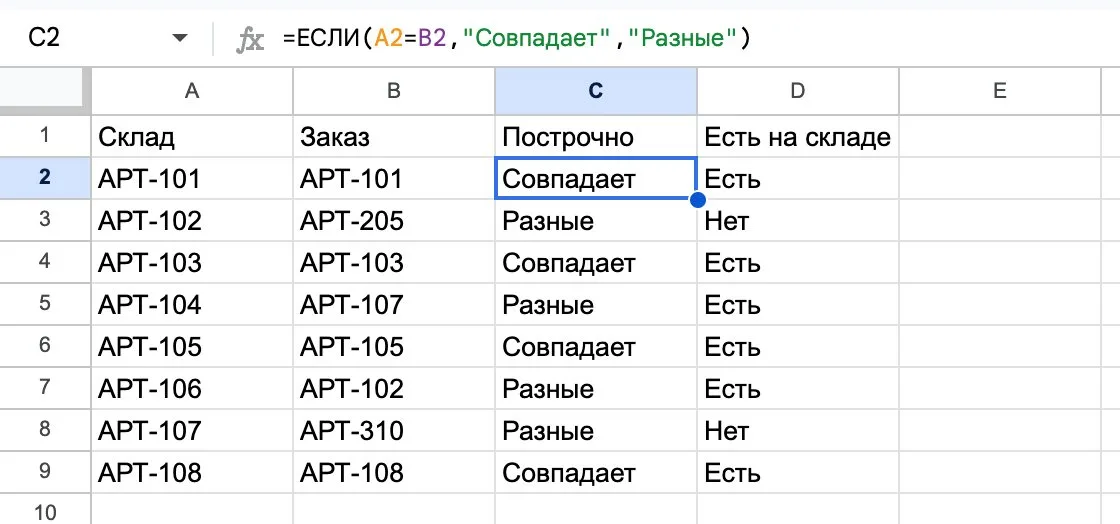The width and height of the screenshot is (1120, 524).
Task: Click 'Разные' in row 5
Action: pyautogui.click(x=596, y=304)
